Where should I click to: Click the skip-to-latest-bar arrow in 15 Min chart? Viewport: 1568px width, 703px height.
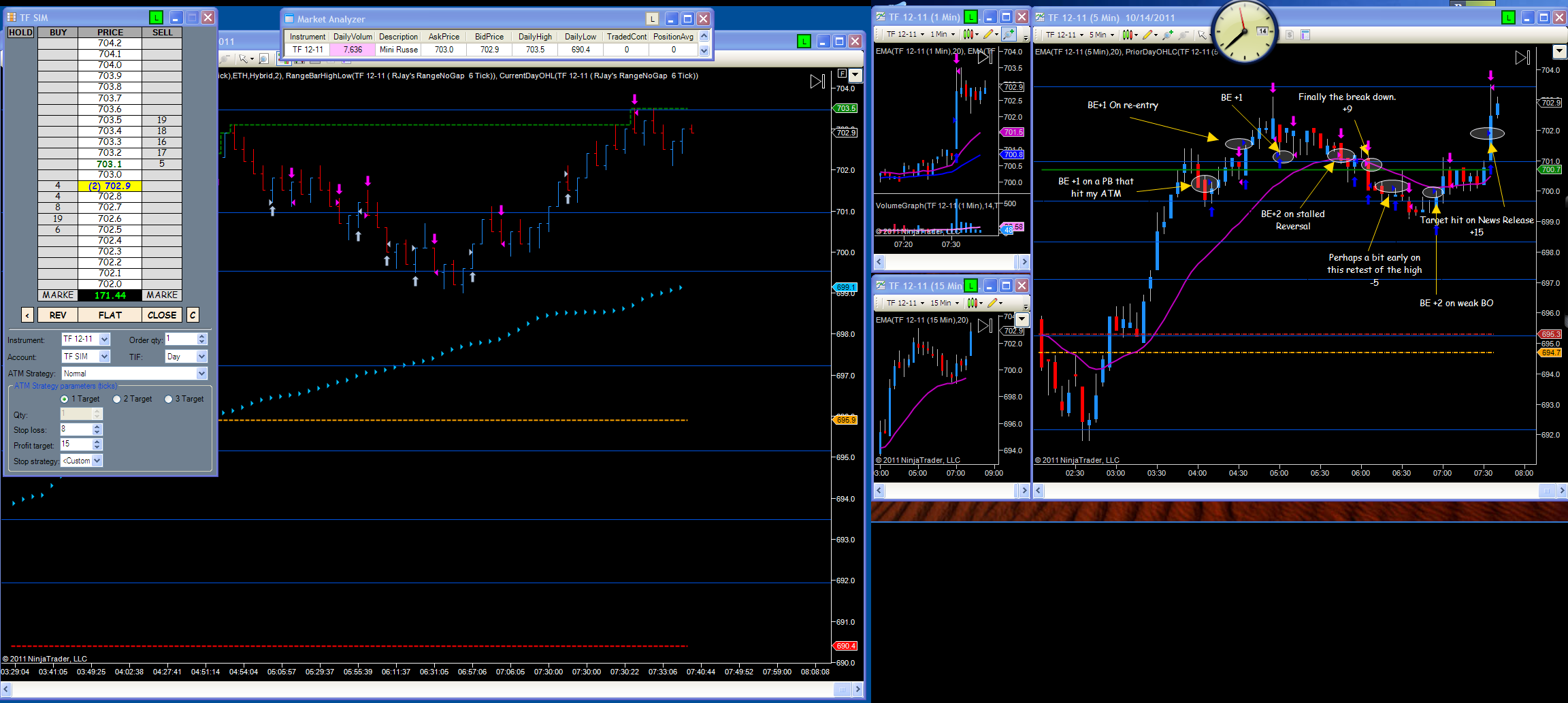(985, 326)
